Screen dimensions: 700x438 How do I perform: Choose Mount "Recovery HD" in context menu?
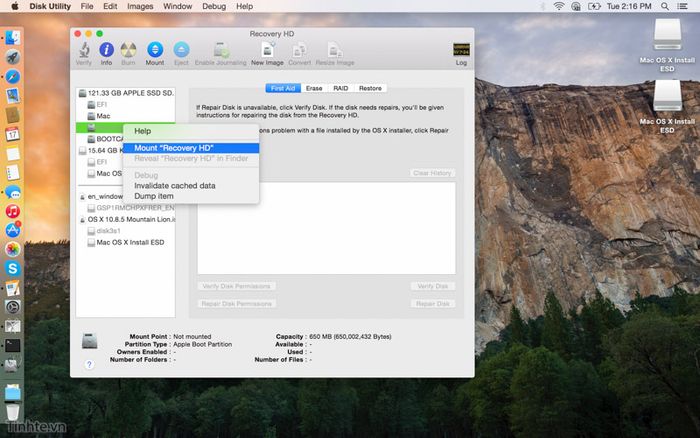pyautogui.click(x=191, y=148)
